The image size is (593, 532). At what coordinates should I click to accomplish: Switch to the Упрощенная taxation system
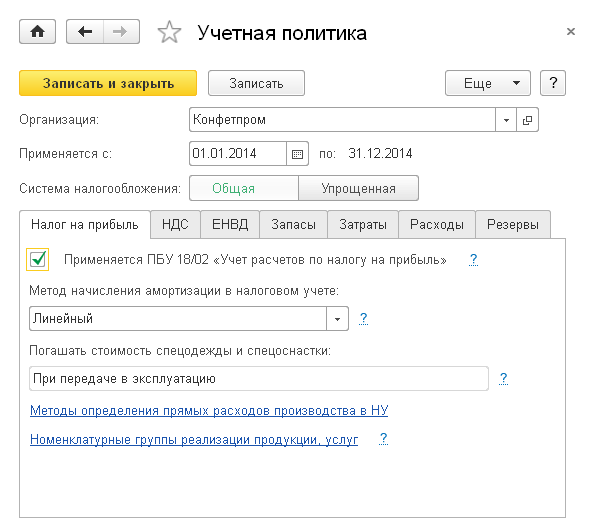(x=359, y=188)
